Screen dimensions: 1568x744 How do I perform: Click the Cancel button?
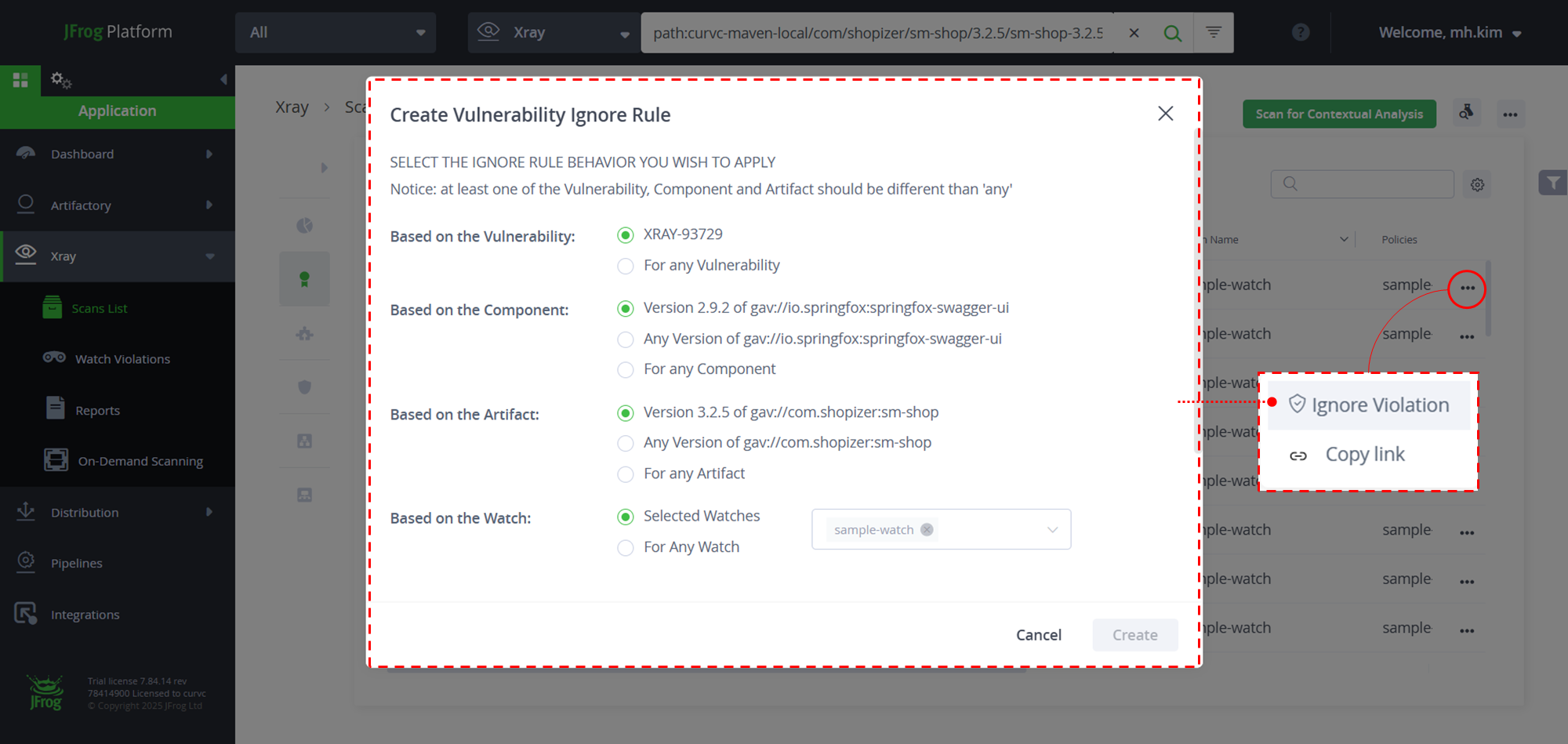[1039, 635]
